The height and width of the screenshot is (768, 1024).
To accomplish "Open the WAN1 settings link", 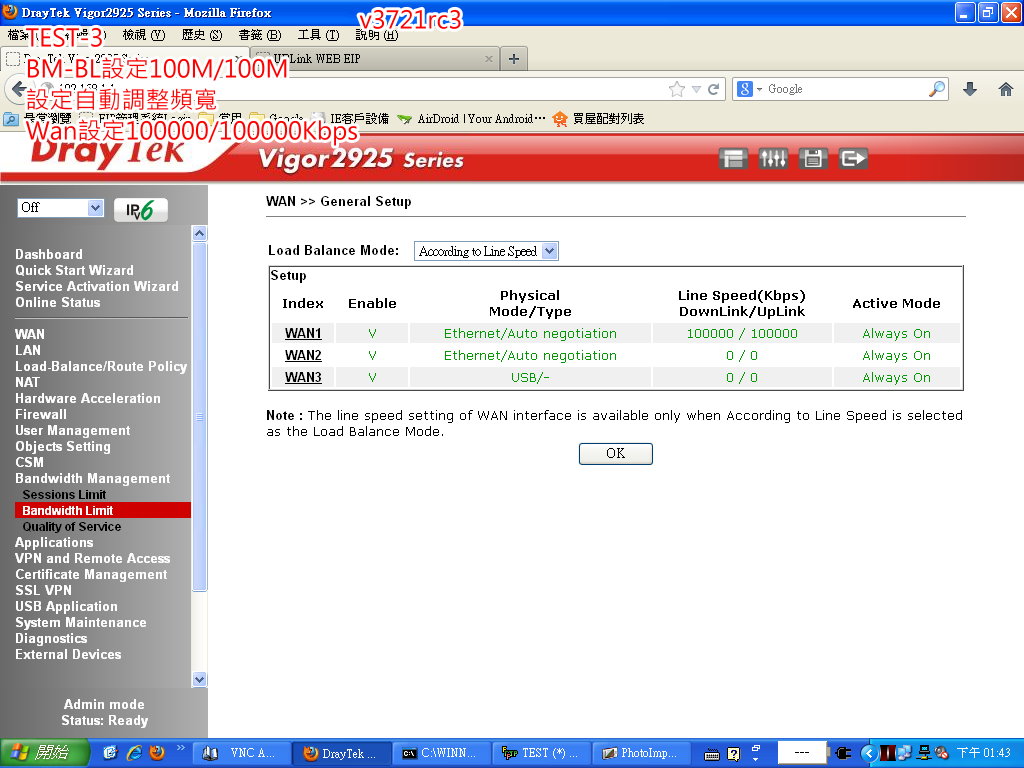I will pos(303,334).
